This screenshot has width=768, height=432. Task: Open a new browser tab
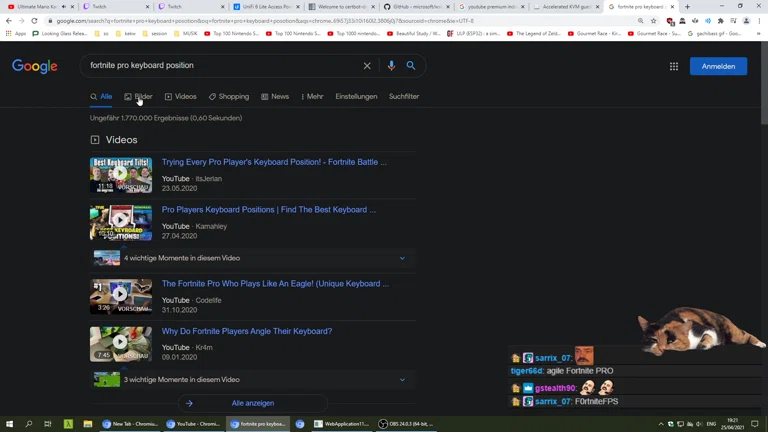click(x=687, y=7)
